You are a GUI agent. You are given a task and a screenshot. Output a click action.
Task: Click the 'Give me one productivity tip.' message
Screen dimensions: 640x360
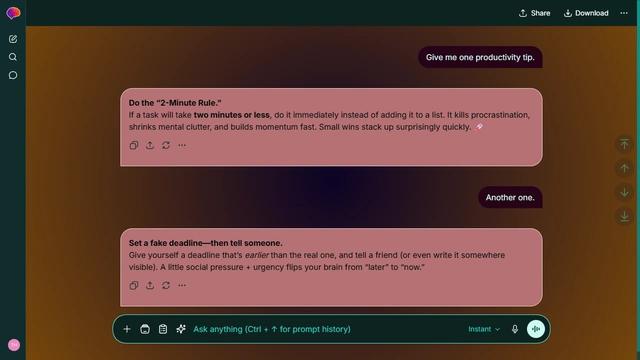[x=480, y=57]
